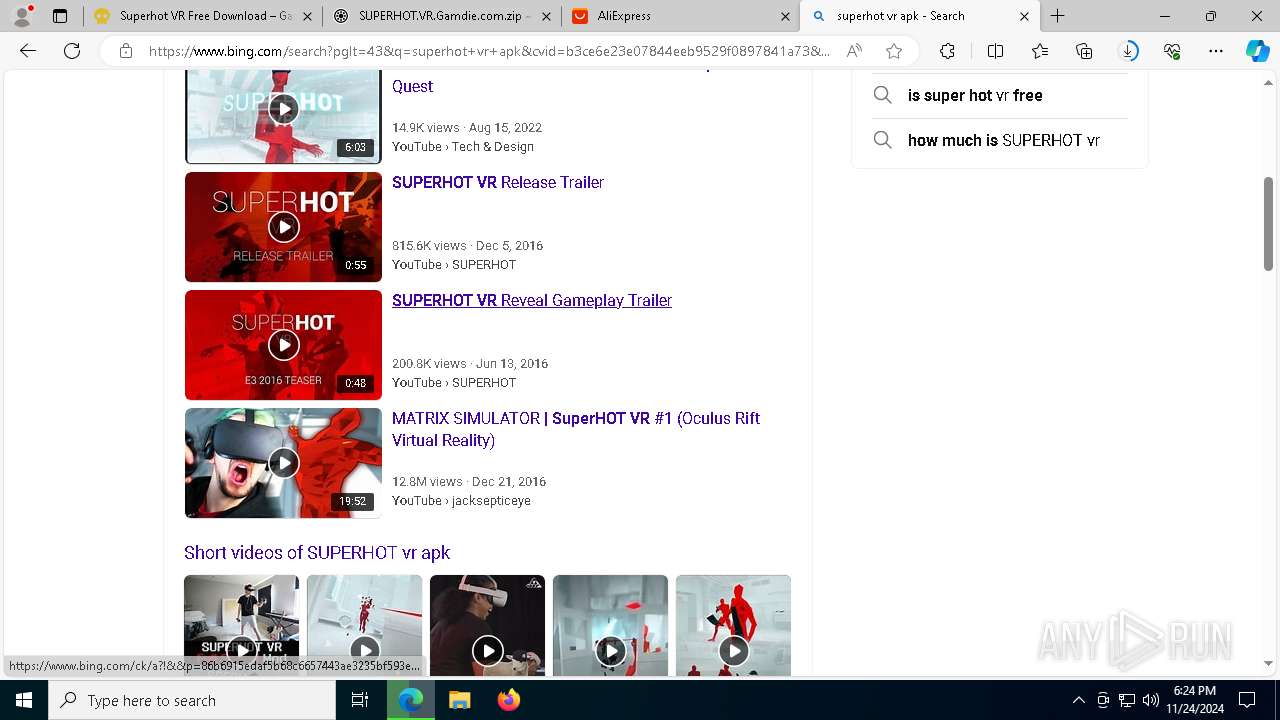
Task: Play the fifth short video thumbnail
Action: tap(733, 626)
